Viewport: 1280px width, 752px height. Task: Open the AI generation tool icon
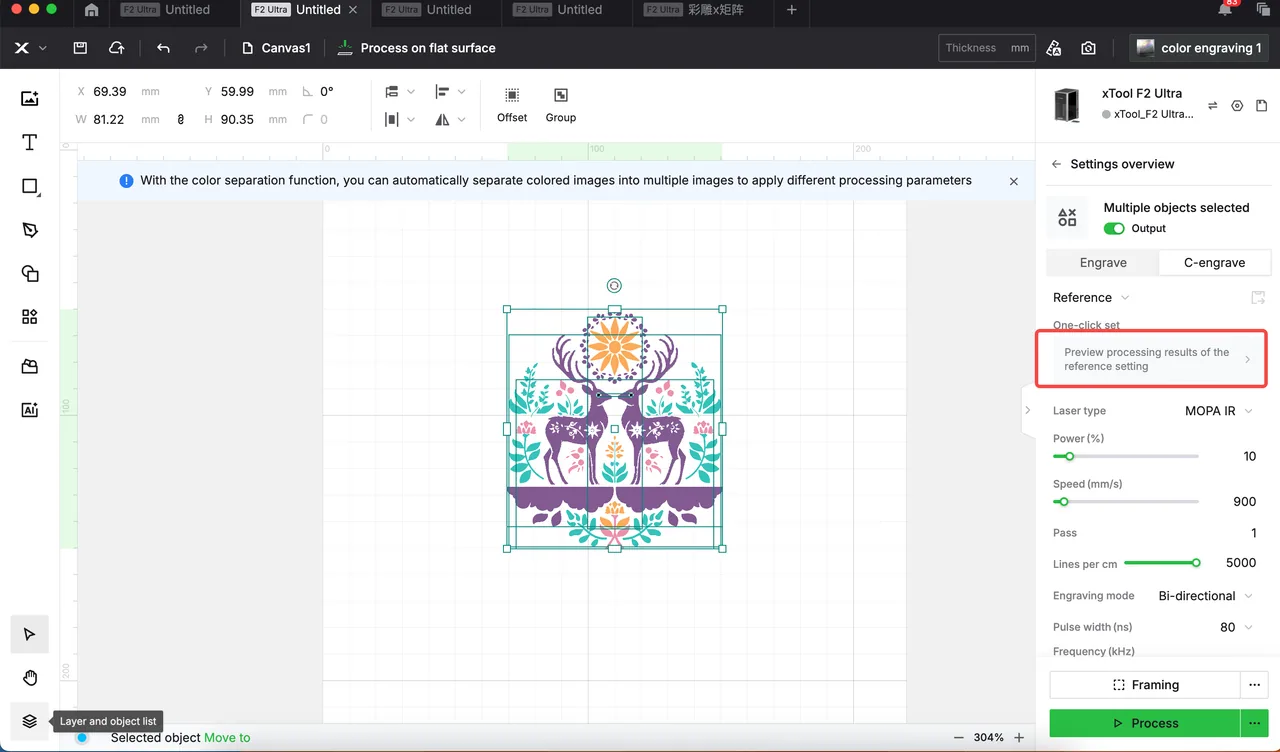(x=30, y=410)
